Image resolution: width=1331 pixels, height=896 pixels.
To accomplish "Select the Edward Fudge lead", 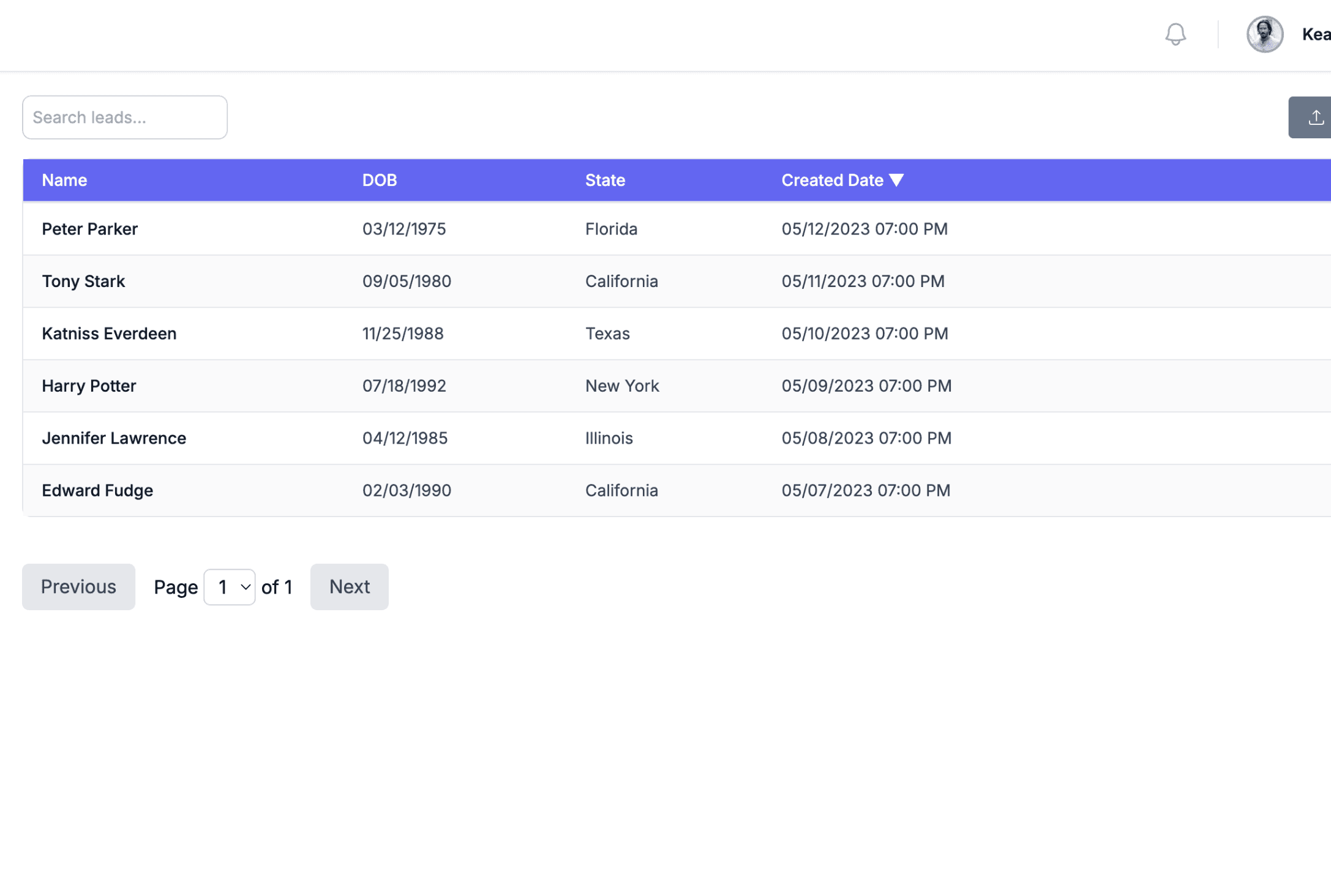I will tap(97, 491).
